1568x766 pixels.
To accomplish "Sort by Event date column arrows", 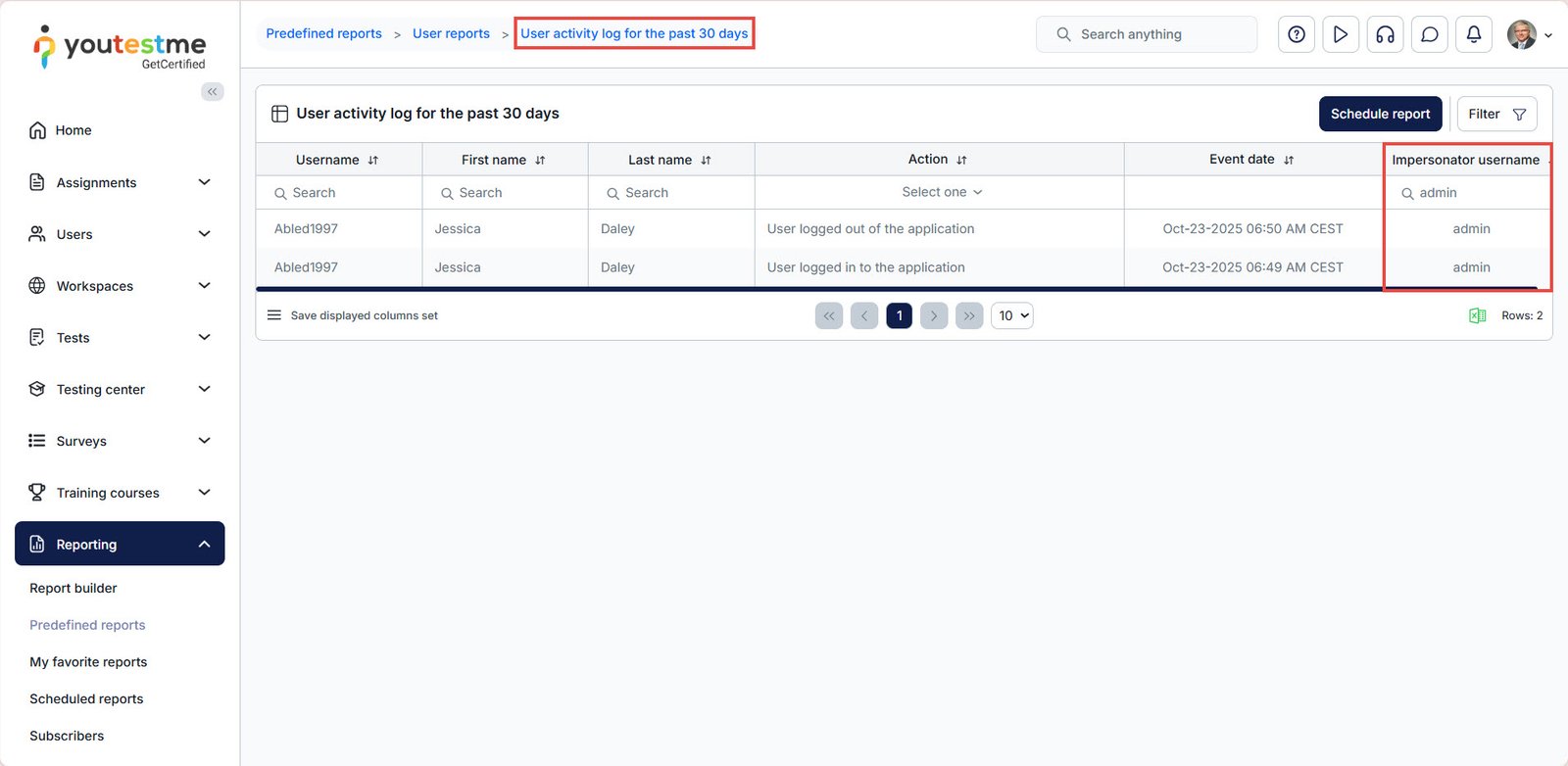I will pos(1289,160).
